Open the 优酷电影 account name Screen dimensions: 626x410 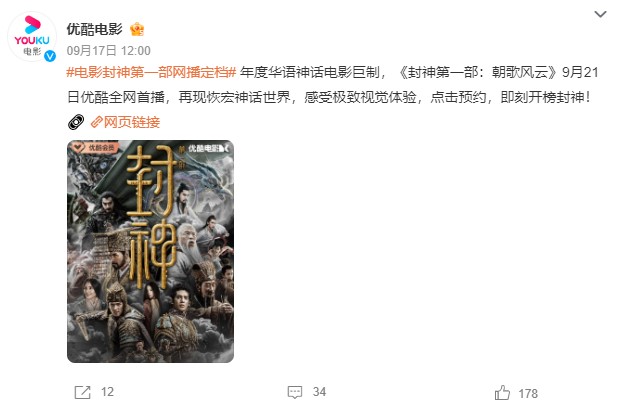[x=94, y=29]
